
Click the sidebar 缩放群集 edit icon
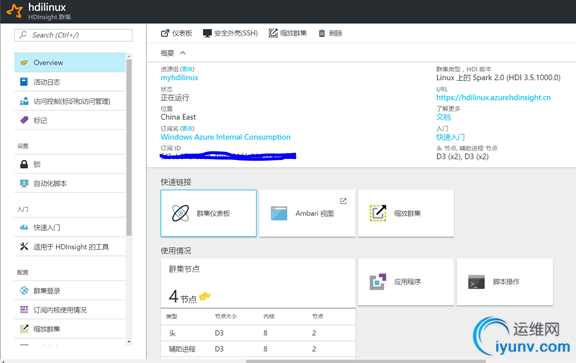tap(24, 328)
